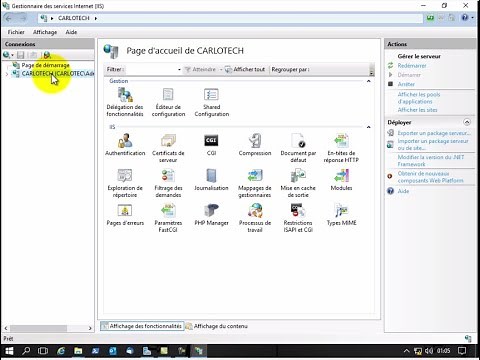Viewport: 480px width, 360px height.
Task: Click the Arrêter action
Action: [x=406, y=84]
